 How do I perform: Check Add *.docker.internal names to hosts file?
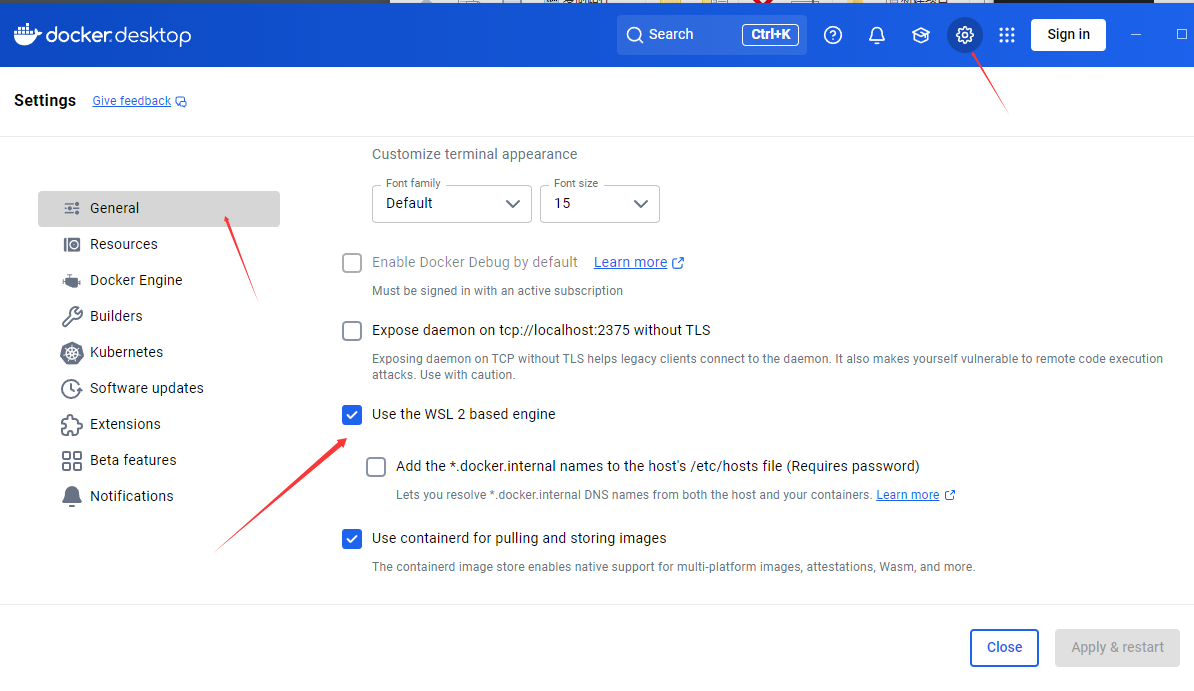pos(376,467)
